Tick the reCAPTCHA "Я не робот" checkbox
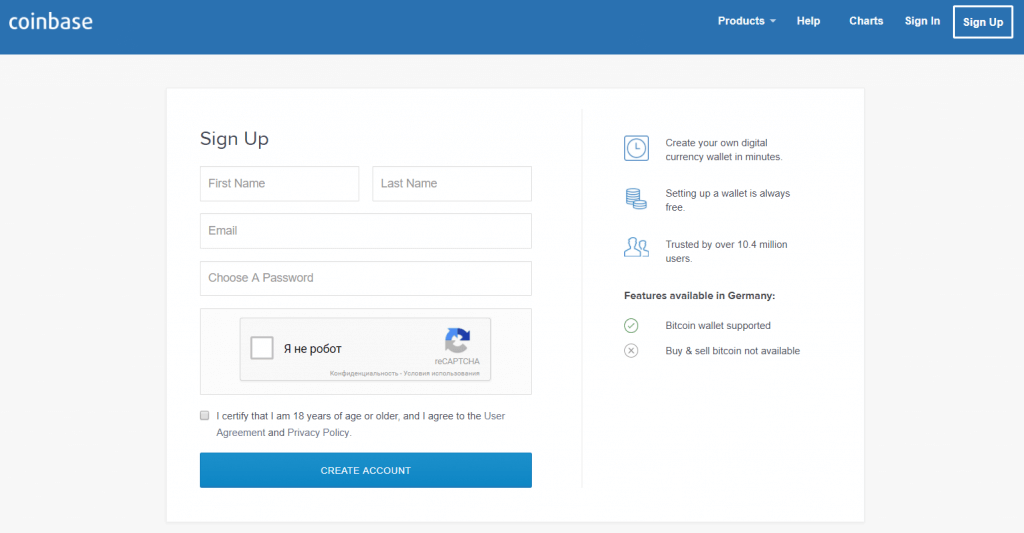This screenshot has height=533, width=1024. [262, 348]
